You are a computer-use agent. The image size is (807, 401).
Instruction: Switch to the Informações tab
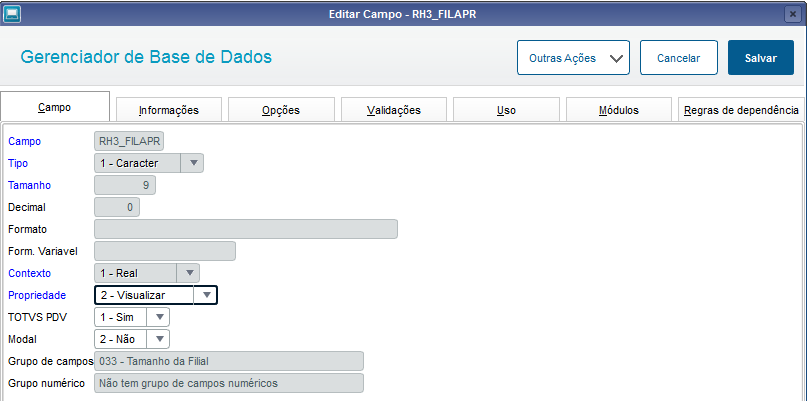point(169,110)
